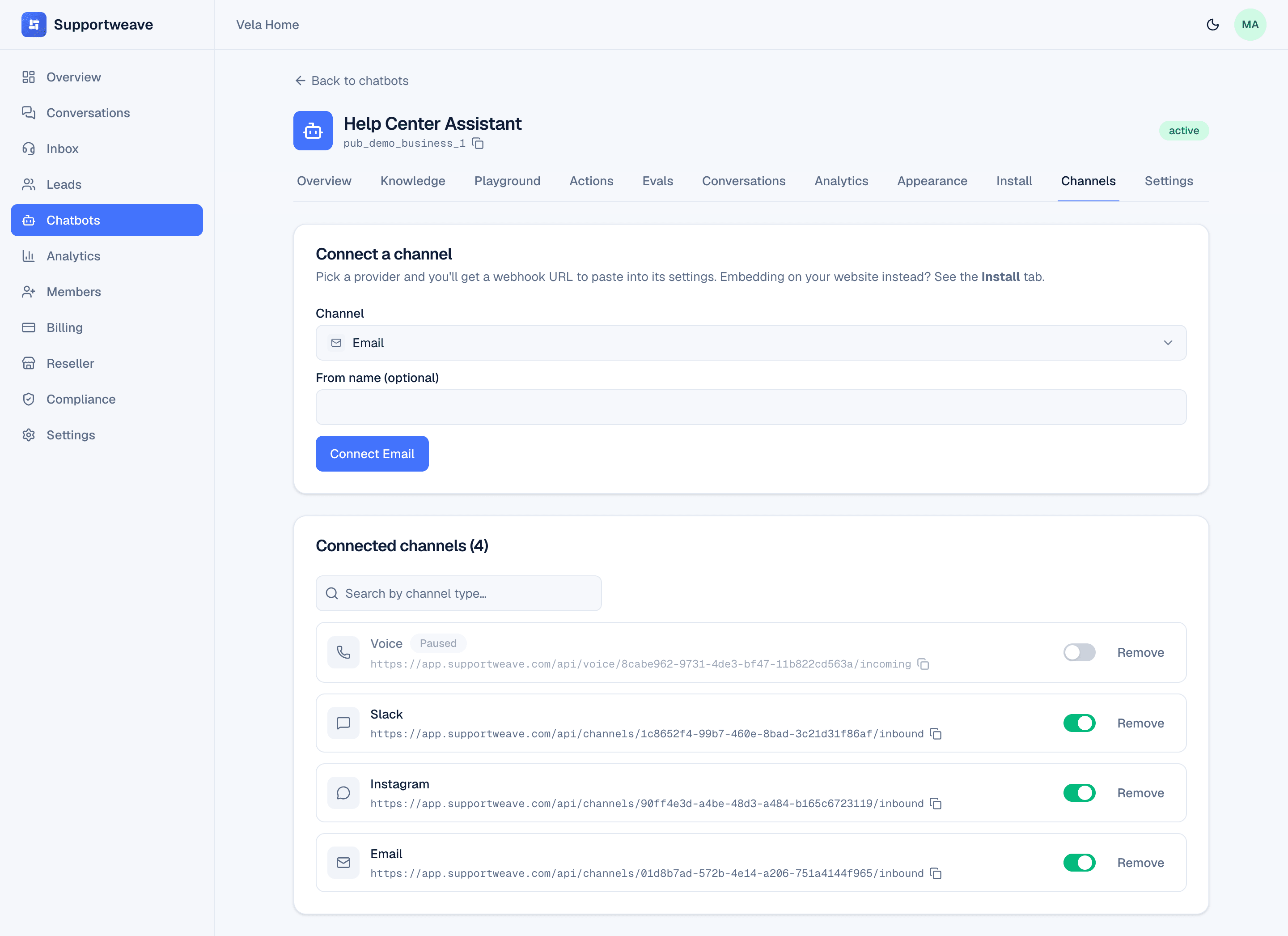1288x936 pixels.
Task: Copy the Voice webhook URL
Action: [924, 664]
